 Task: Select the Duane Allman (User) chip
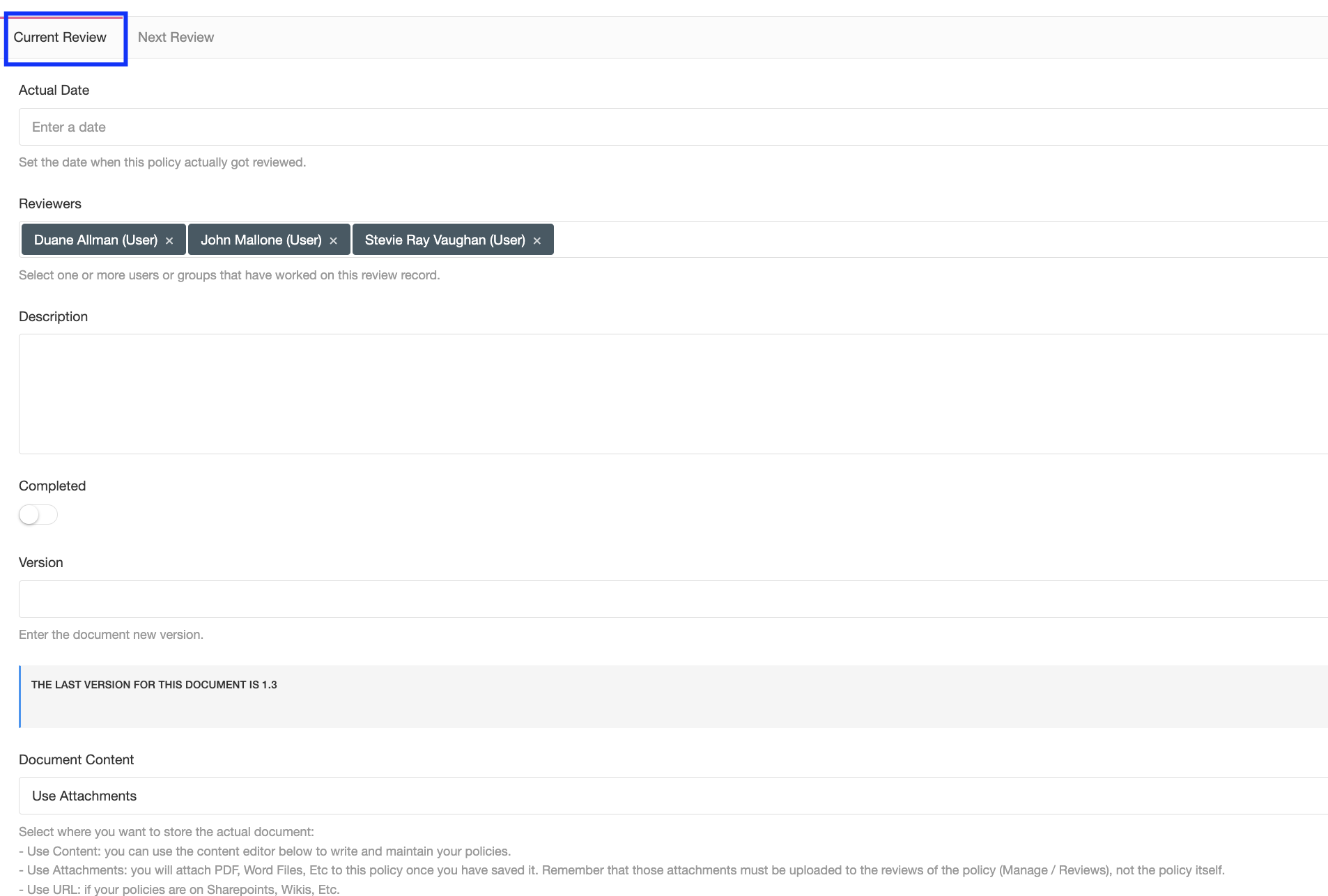[95, 240]
